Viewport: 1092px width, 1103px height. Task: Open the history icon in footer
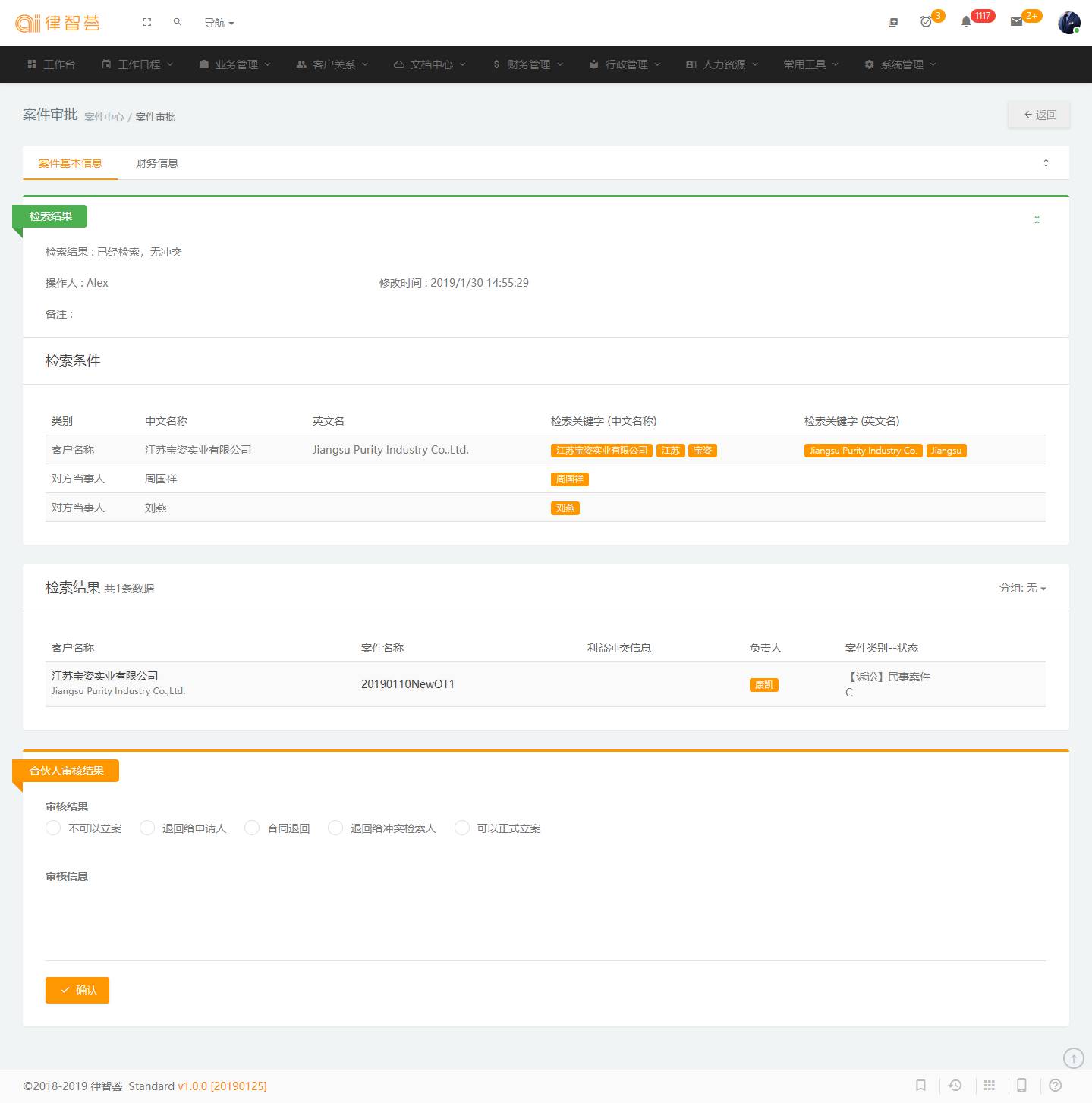click(955, 1086)
